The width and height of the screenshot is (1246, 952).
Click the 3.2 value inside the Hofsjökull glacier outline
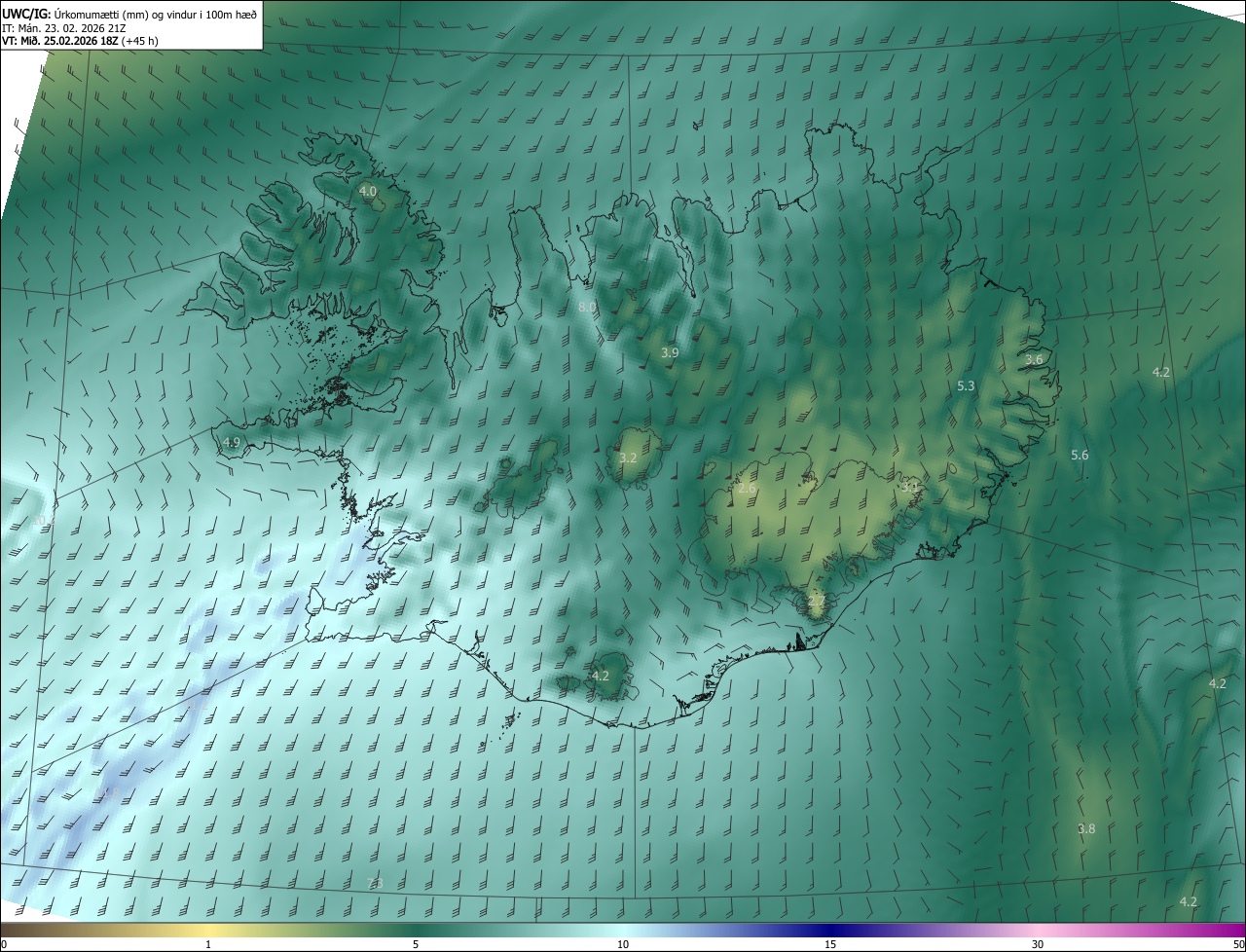[x=628, y=458]
